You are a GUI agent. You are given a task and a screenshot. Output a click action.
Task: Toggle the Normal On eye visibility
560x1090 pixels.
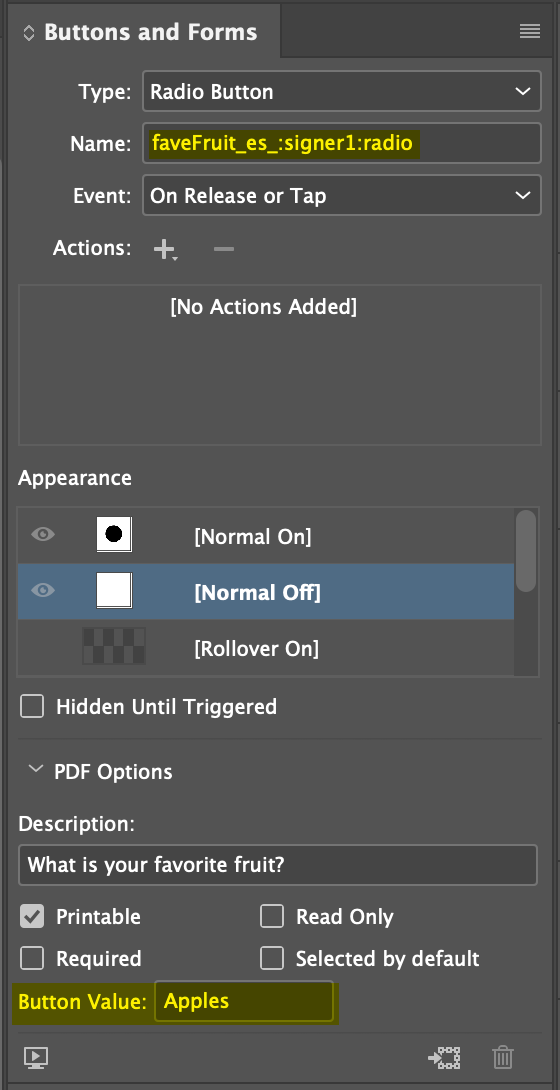click(x=43, y=535)
